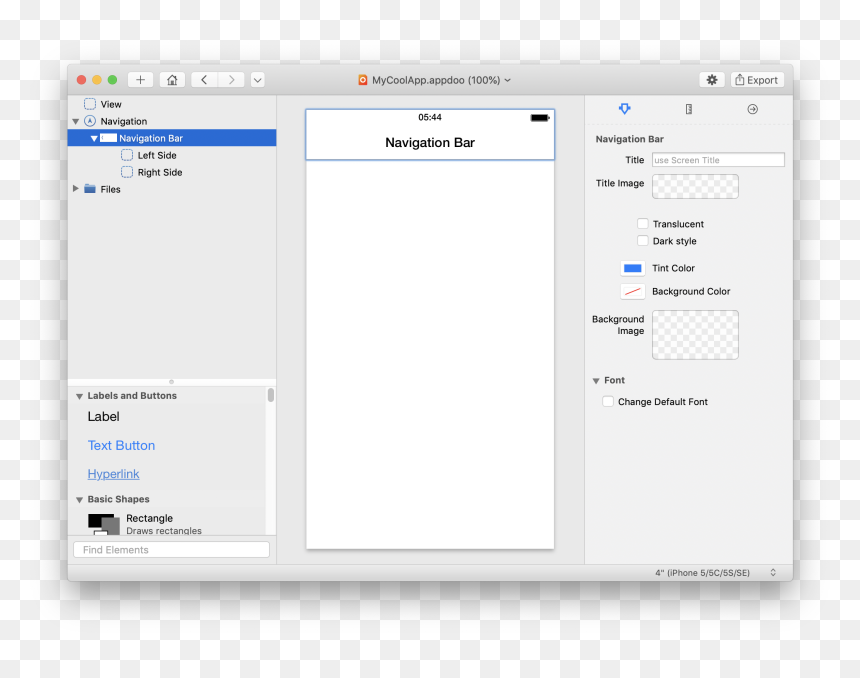This screenshot has height=678, width=860.
Task: Click the element library scrollbar
Action: tap(270, 395)
